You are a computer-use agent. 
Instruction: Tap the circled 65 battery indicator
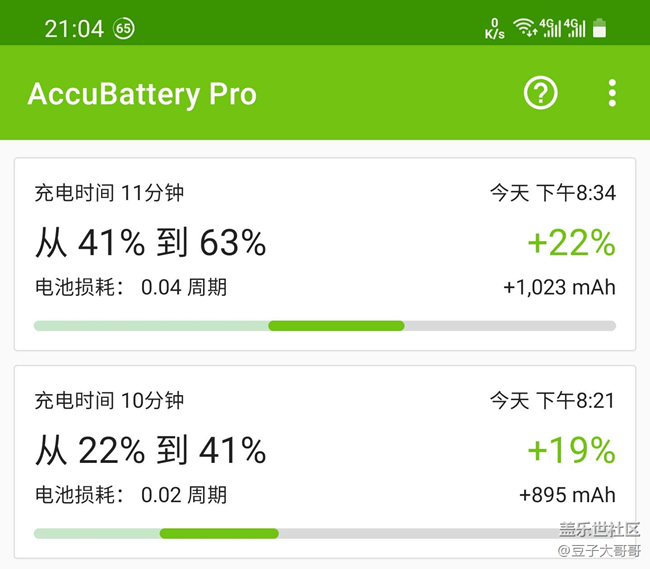(124, 28)
